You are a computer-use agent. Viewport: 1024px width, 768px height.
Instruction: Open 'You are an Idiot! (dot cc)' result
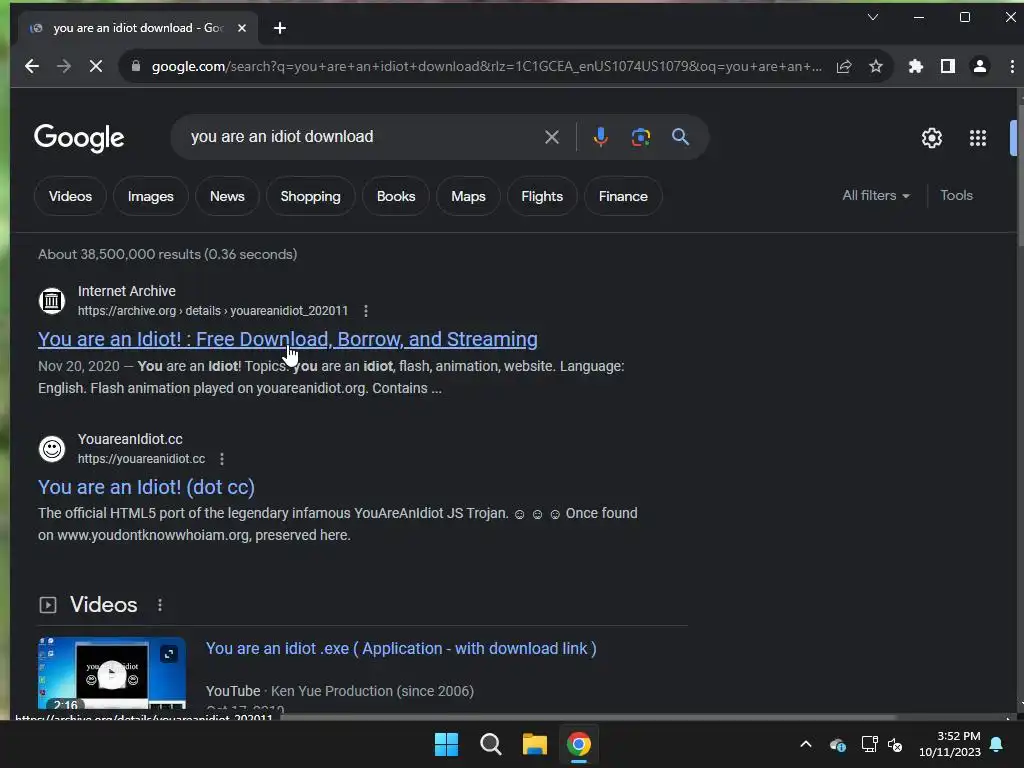(x=146, y=487)
